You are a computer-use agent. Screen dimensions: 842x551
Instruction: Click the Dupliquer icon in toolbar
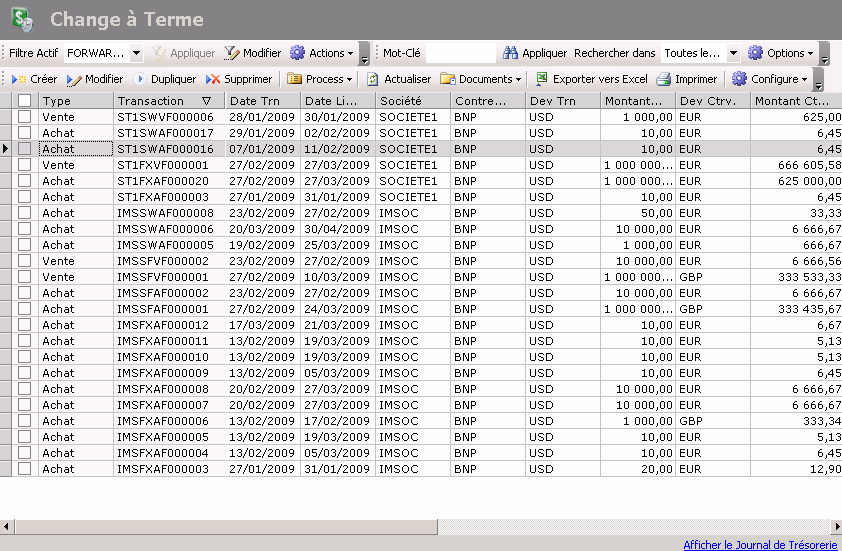[x=140, y=79]
